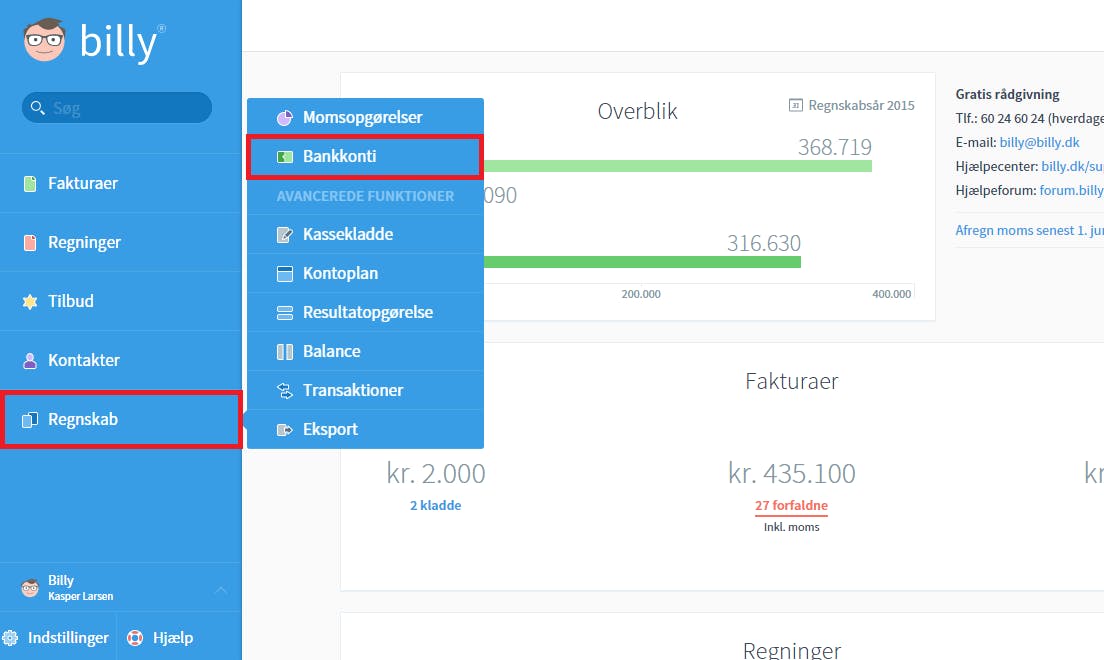Open Transaktioner from the submenu
The image size is (1104, 660).
click(365, 390)
